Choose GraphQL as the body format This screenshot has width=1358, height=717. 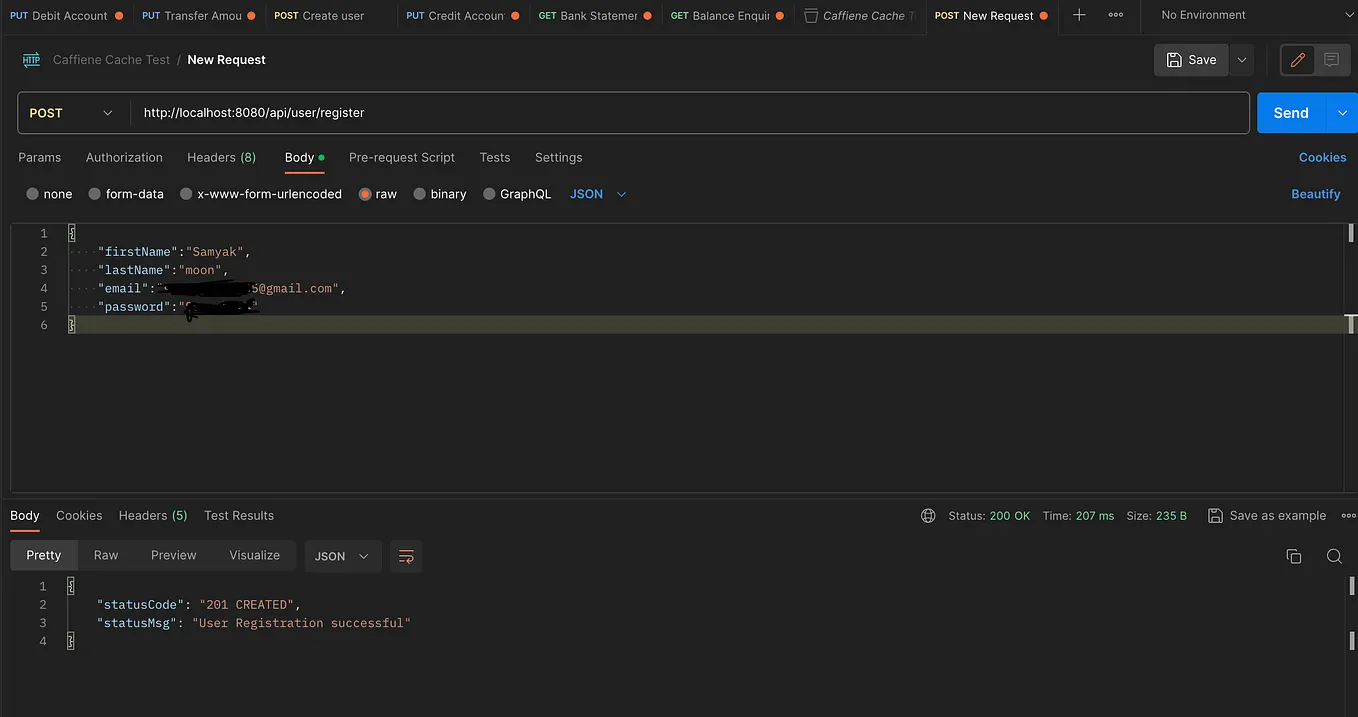click(x=517, y=194)
